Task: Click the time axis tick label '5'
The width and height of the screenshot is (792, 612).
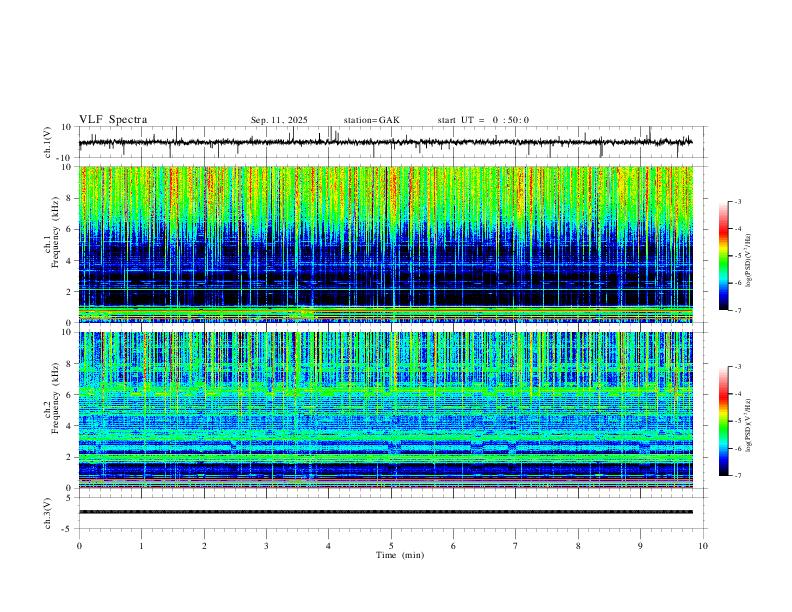Action: coord(391,546)
